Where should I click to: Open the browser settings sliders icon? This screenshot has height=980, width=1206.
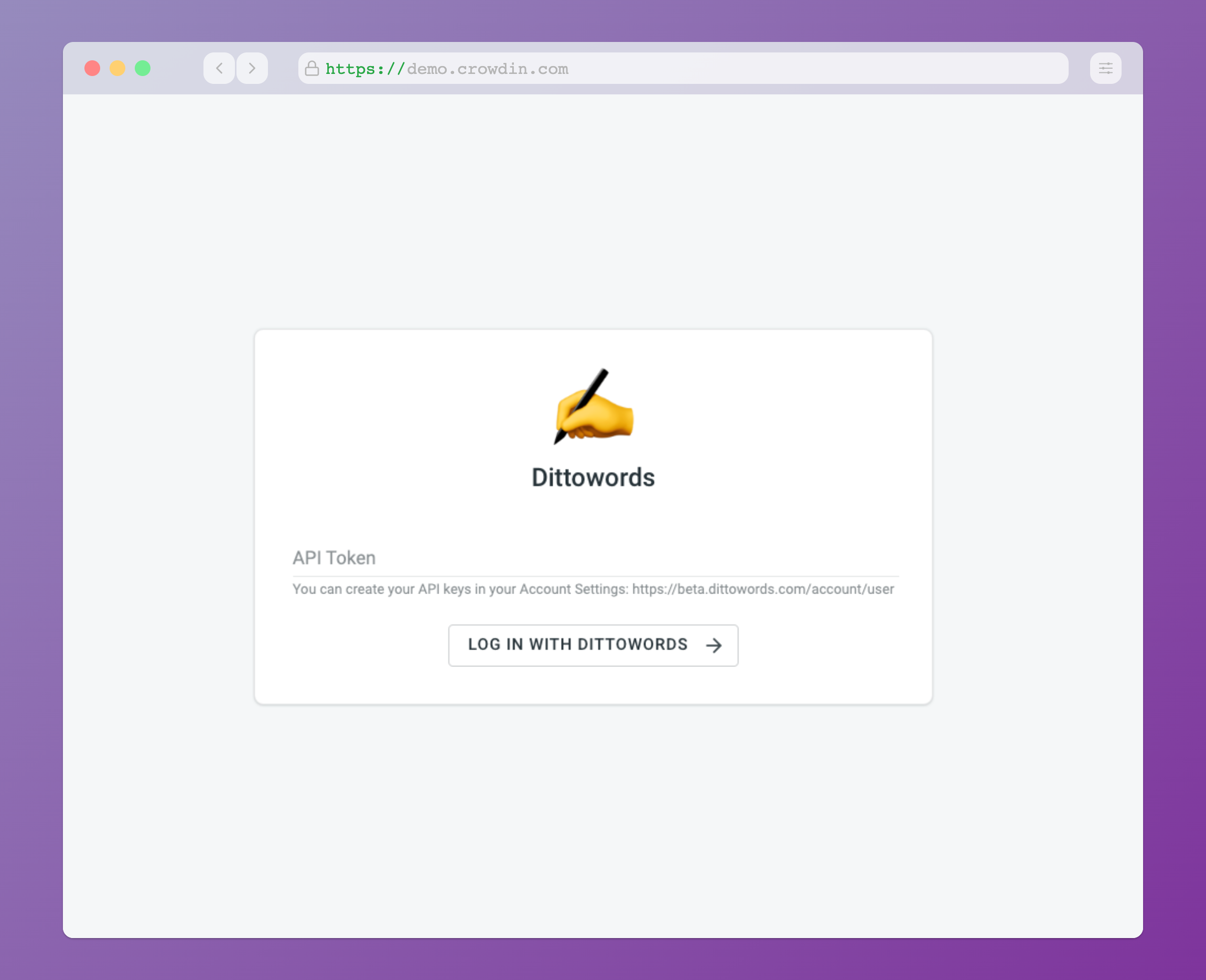click(x=1105, y=68)
